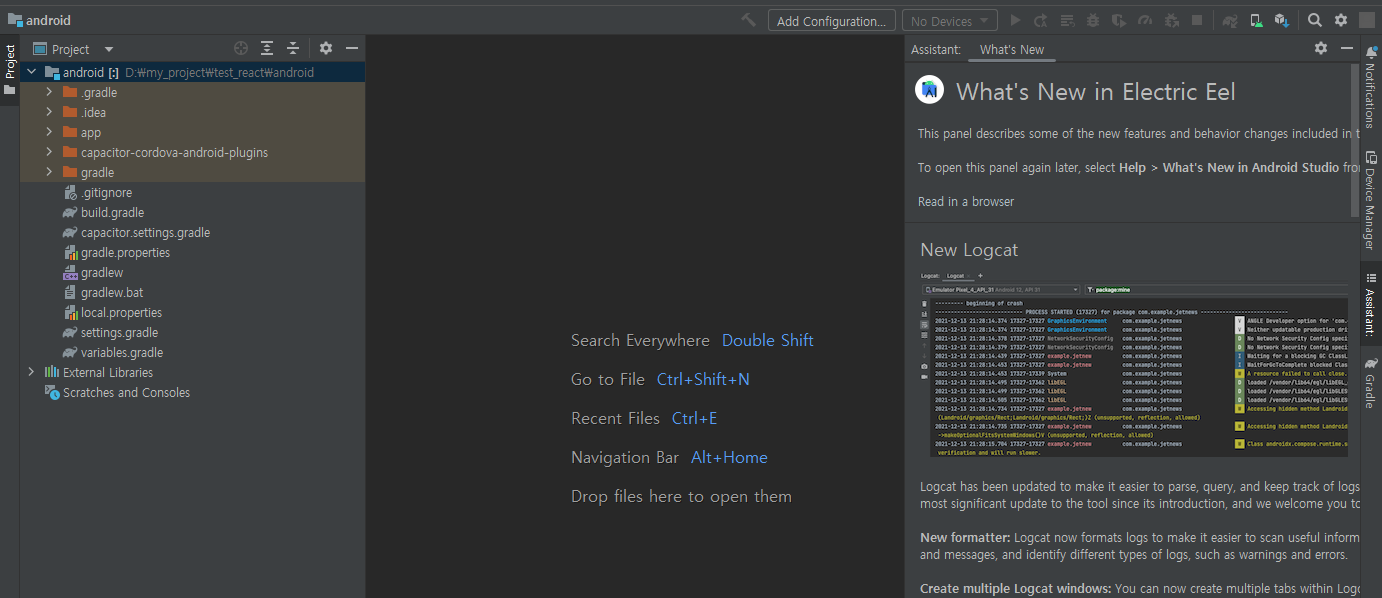Hide the Assistant panel
This screenshot has height=598, width=1382.
point(1347,48)
